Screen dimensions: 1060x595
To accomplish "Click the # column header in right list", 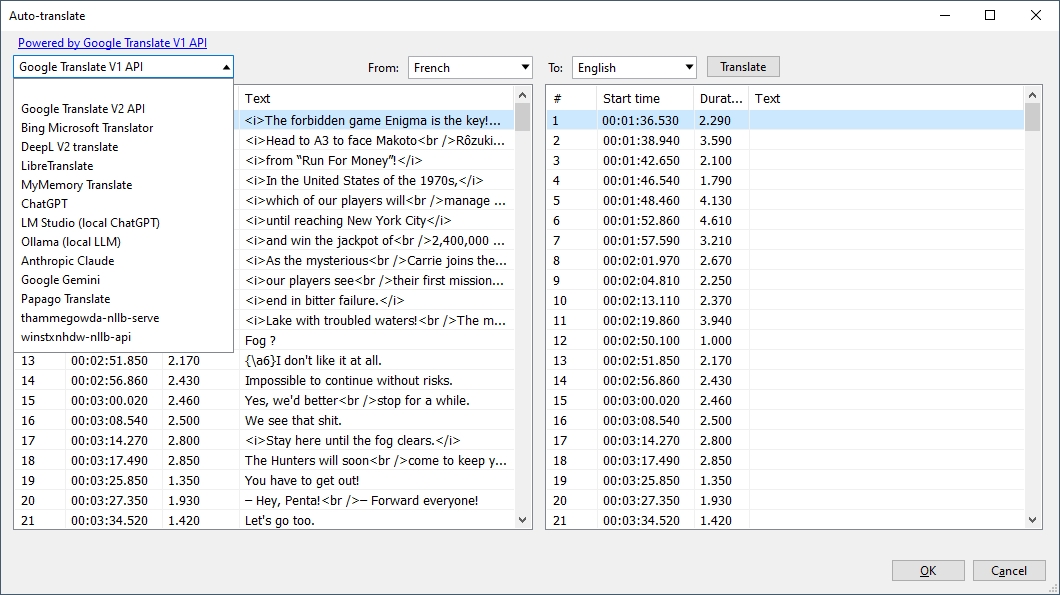I will [571, 99].
